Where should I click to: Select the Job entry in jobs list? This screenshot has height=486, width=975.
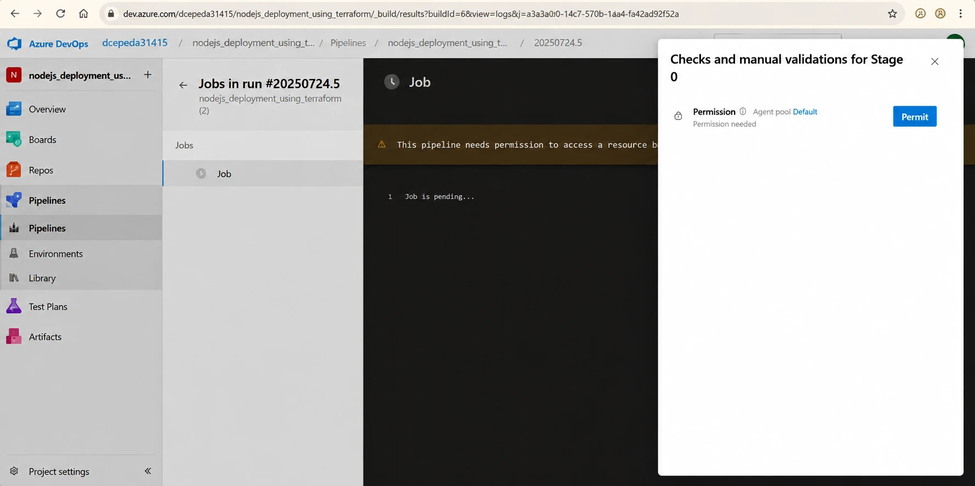(x=262, y=173)
